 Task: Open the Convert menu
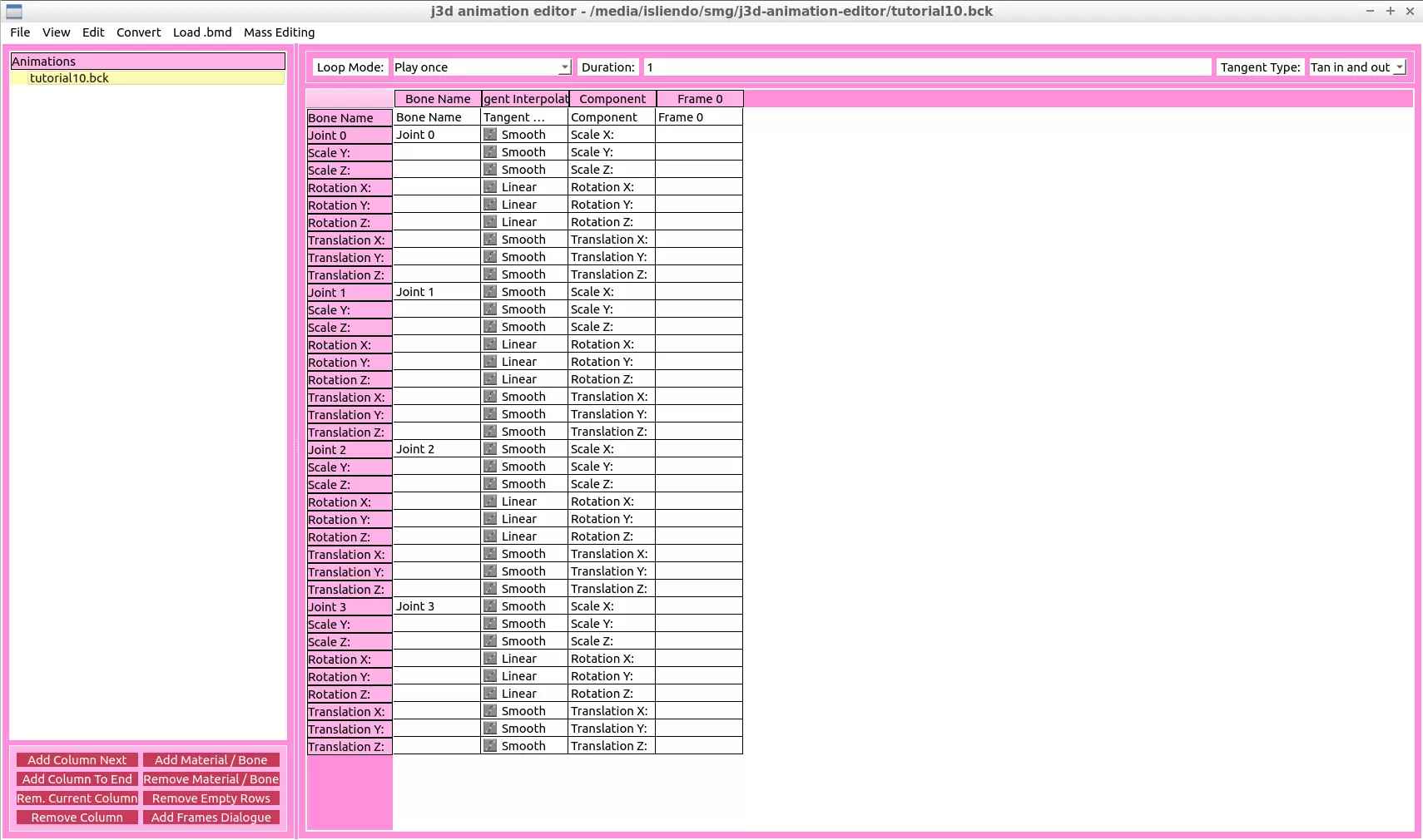pyautogui.click(x=139, y=32)
